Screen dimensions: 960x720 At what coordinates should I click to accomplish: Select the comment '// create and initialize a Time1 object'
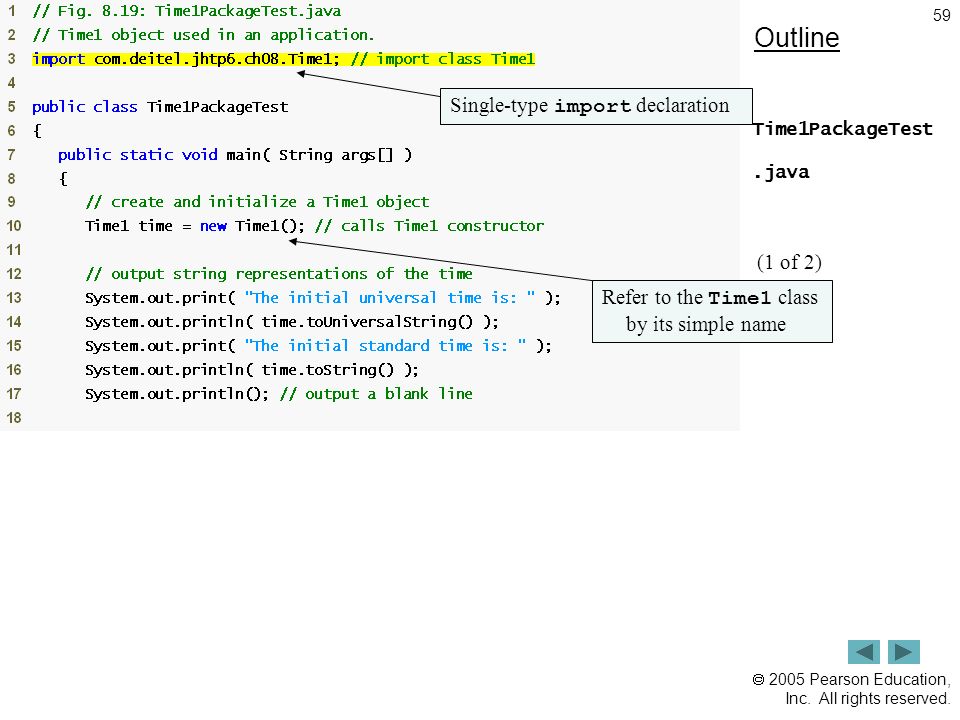click(x=257, y=202)
